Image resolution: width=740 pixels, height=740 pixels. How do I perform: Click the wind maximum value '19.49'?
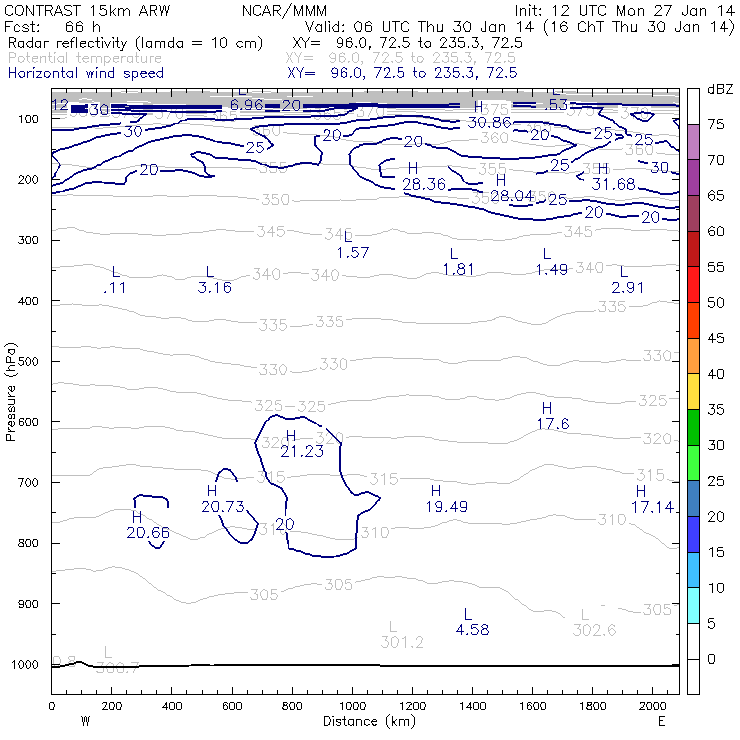click(x=446, y=507)
